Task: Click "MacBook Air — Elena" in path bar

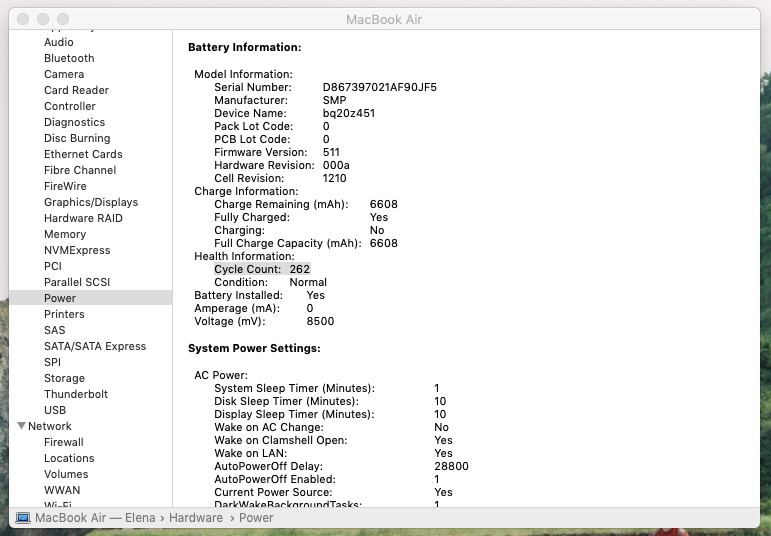Action: 95,518
